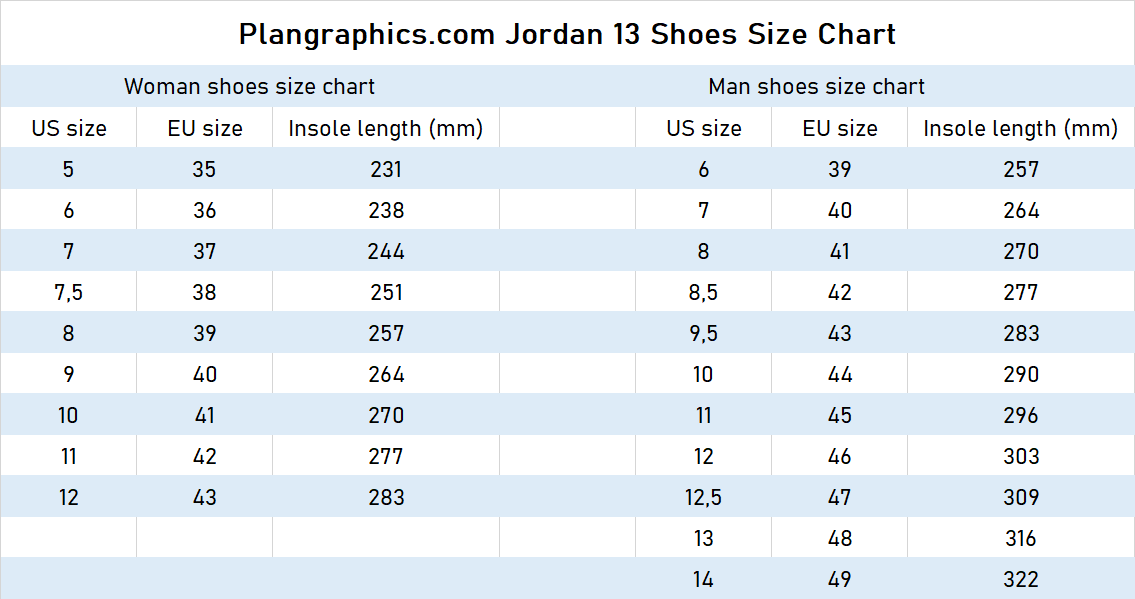Select the man EU size 49 cell

(x=839, y=579)
